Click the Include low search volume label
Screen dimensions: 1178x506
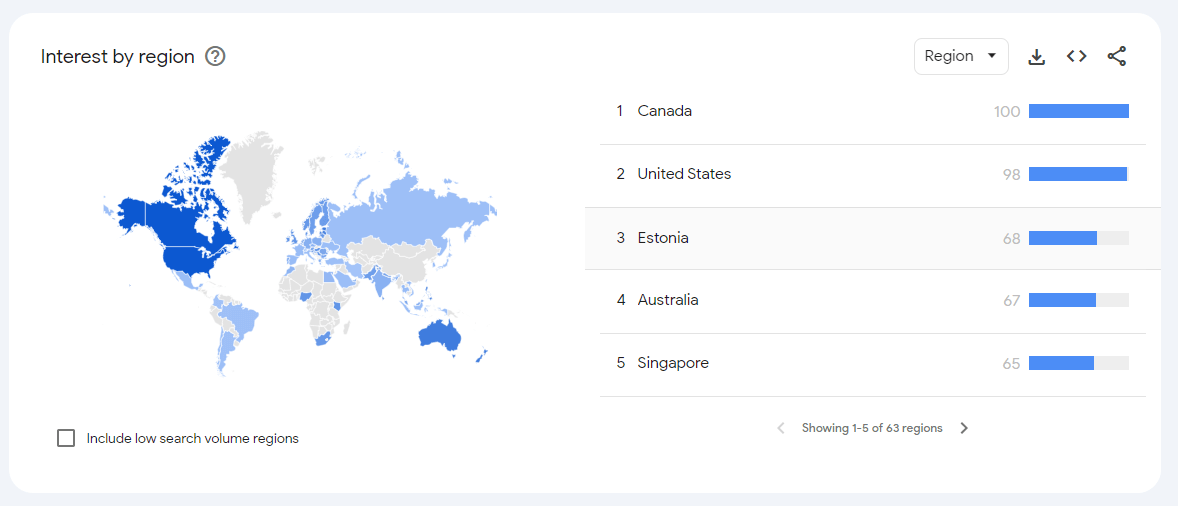coord(192,438)
